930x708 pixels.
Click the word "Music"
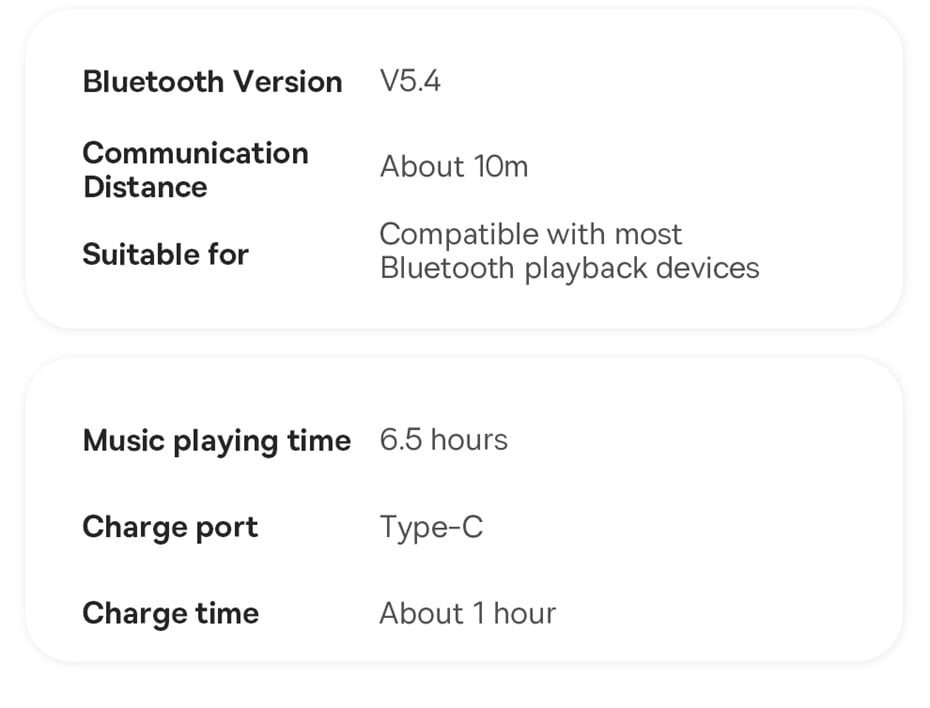(124, 440)
